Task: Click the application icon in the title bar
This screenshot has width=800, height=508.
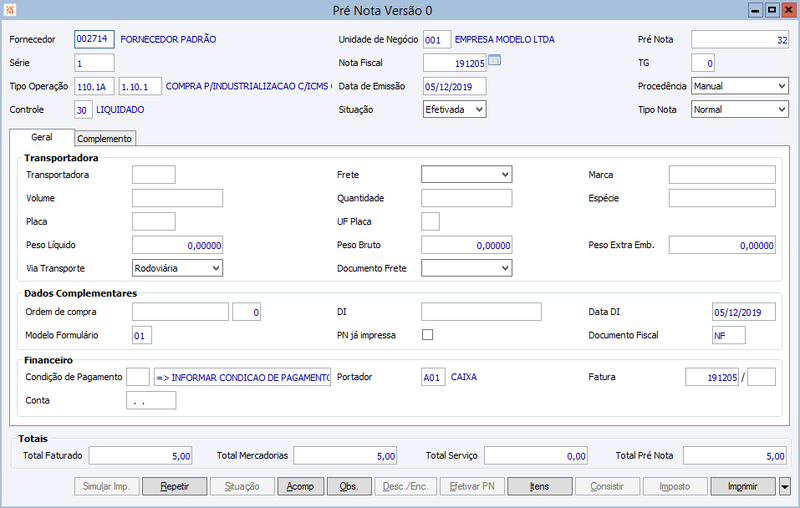Action: 10,10
